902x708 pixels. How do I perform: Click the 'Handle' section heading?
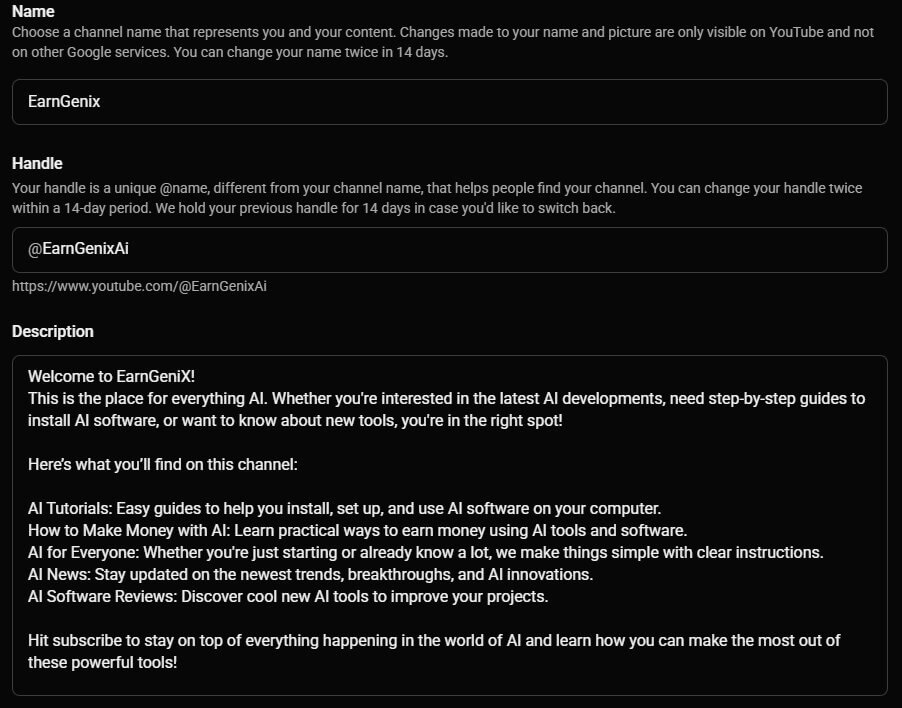tap(37, 163)
